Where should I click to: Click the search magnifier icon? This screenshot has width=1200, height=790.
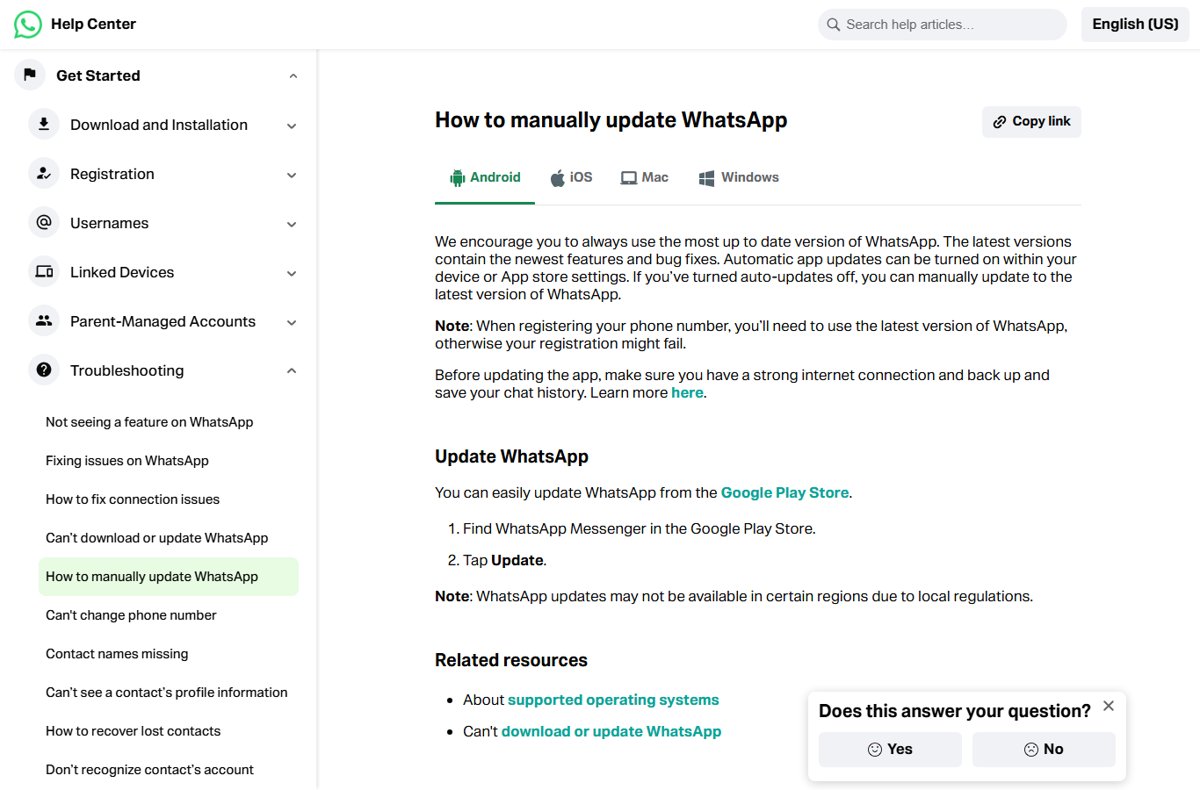pos(833,24)
